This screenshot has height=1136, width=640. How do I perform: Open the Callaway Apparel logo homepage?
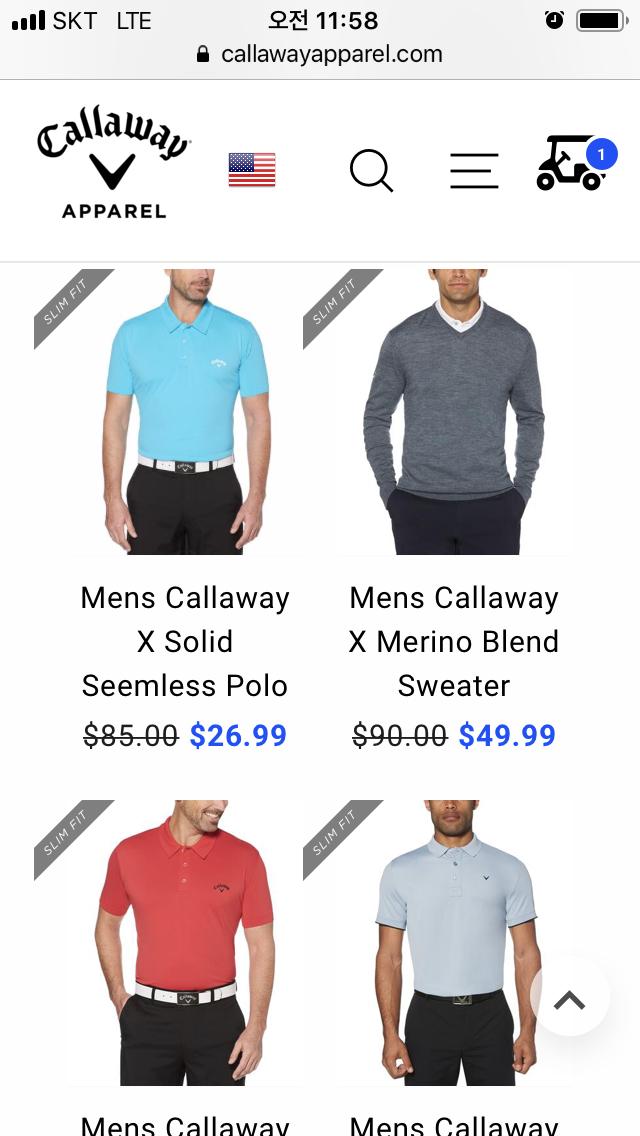tap(113, 168)
